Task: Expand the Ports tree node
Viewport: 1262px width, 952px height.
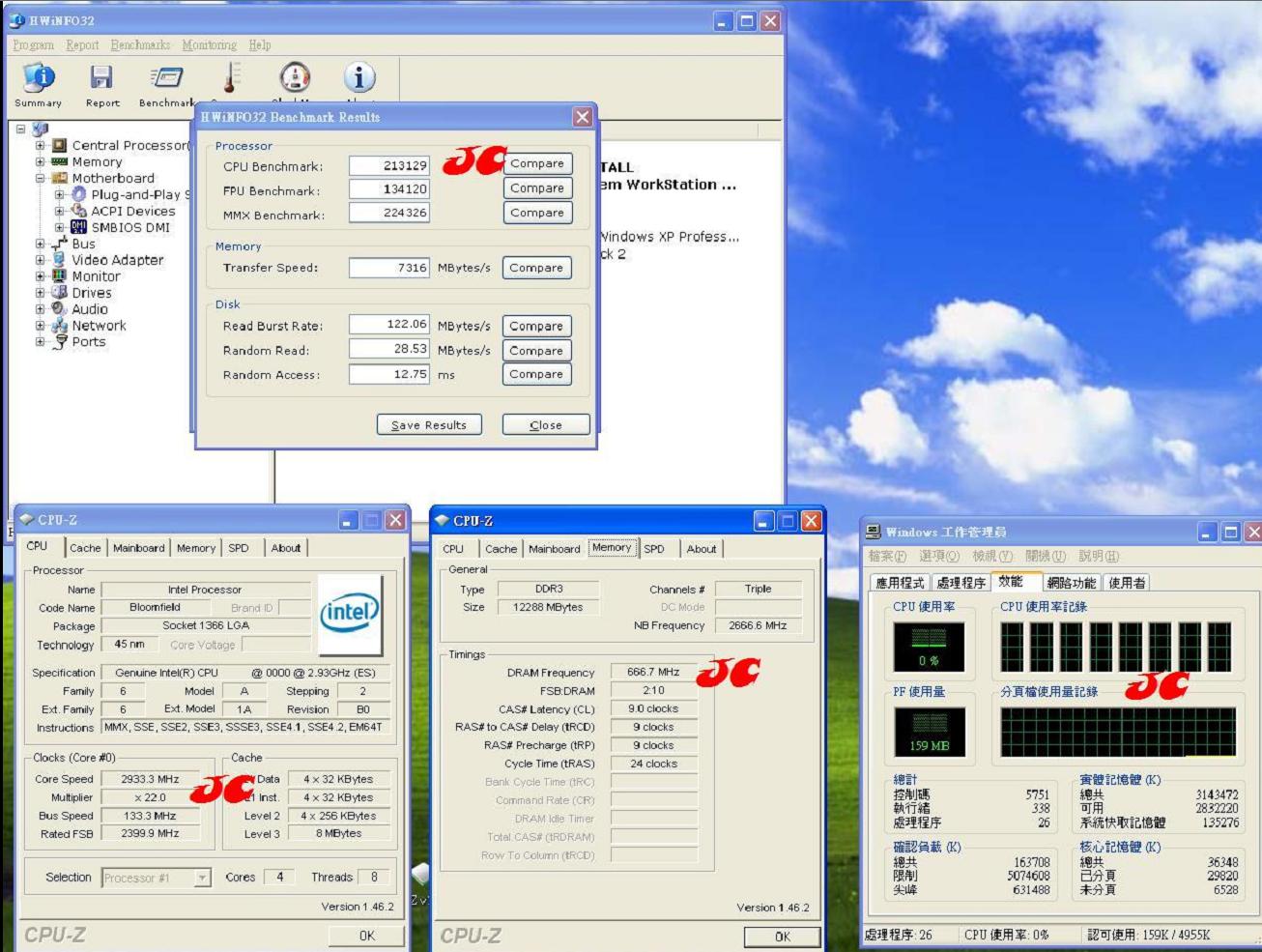Action: click(40, 342)
